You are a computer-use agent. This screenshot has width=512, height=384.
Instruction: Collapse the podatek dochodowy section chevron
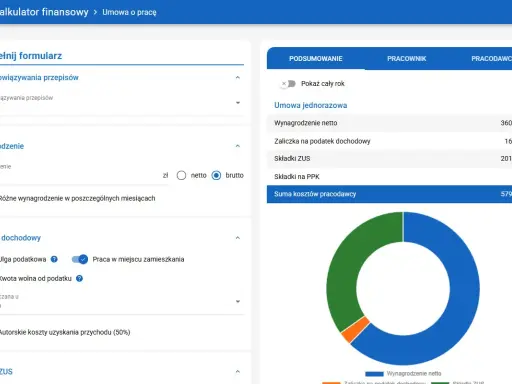pos(238,238)
